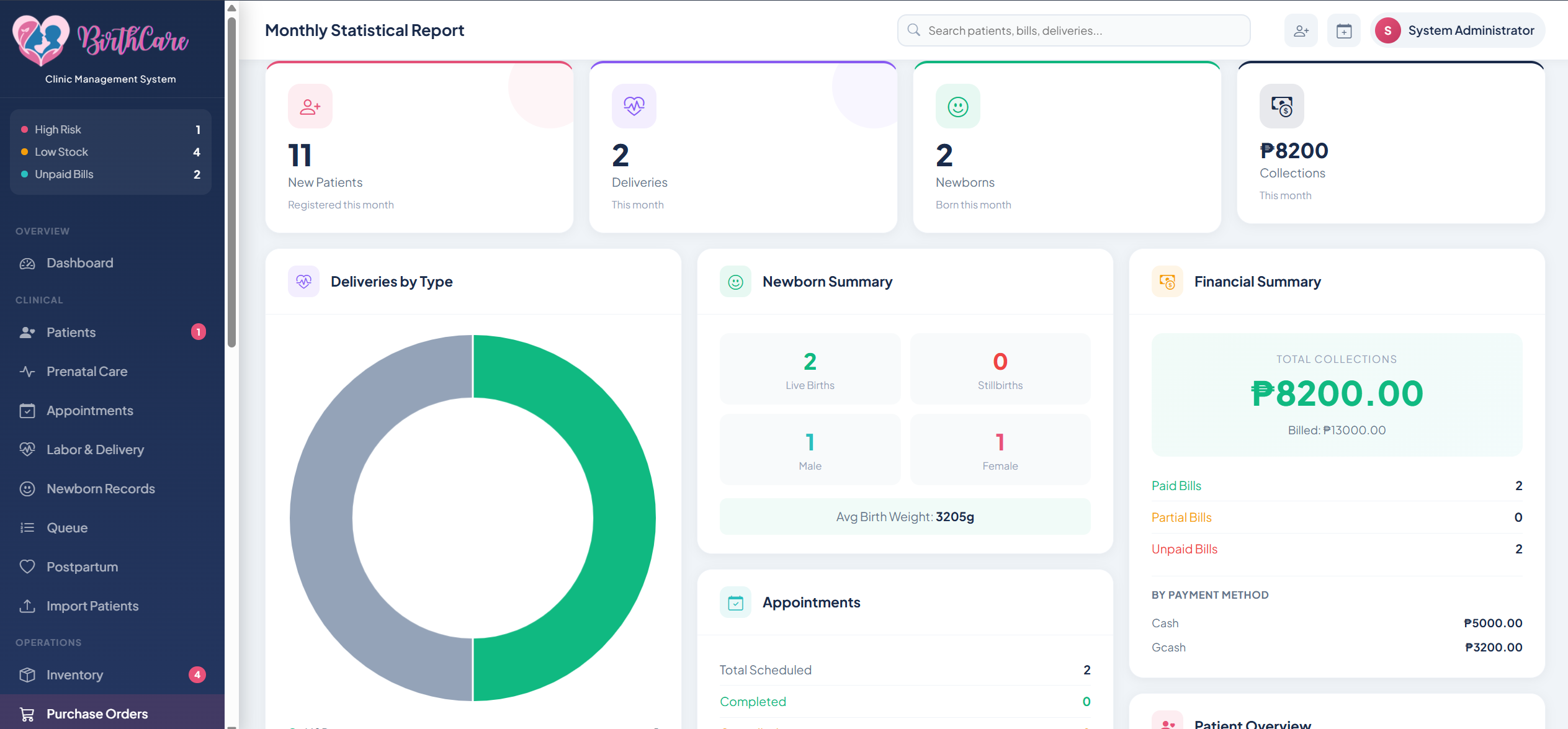Click the Prenatal Care pulse icon

[x=27, y=372]
